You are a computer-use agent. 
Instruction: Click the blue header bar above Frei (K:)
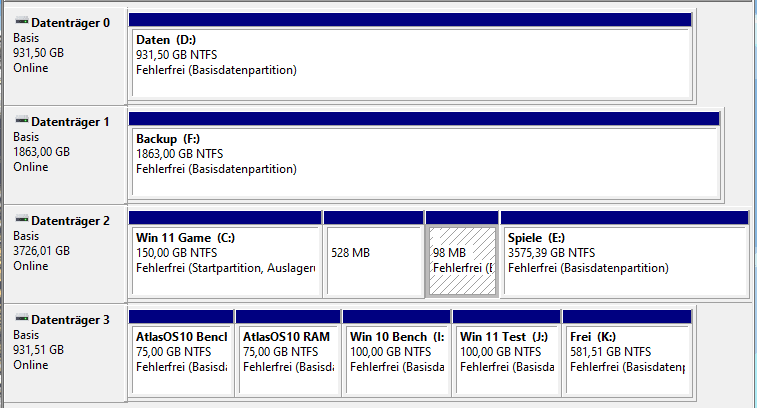click(627, 316)
